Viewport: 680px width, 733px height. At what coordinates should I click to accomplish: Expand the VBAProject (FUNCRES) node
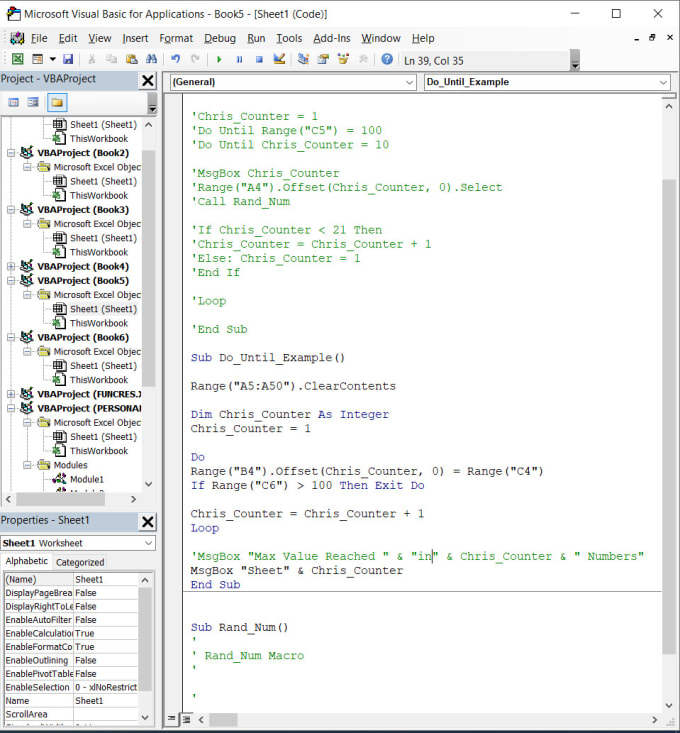[x=11, y=394]
